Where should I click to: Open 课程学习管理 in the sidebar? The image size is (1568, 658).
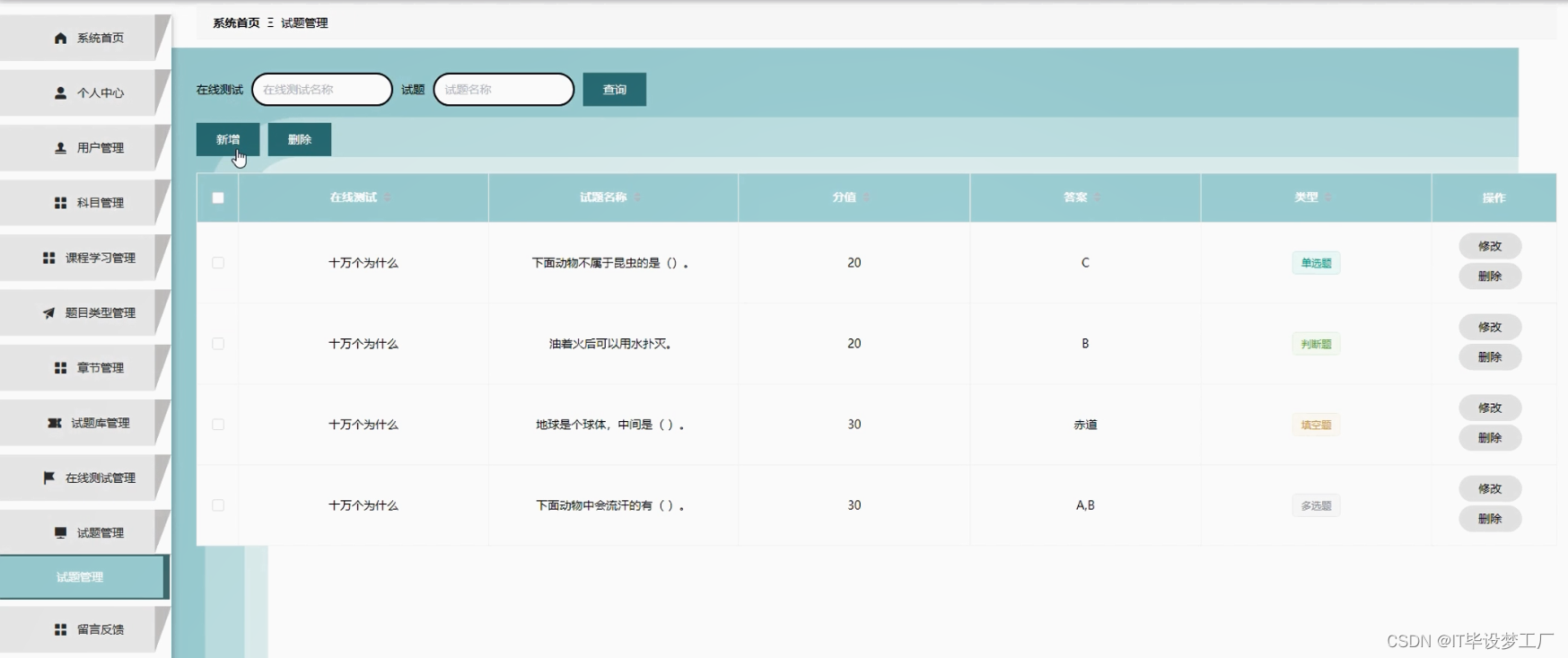(83, 258)
